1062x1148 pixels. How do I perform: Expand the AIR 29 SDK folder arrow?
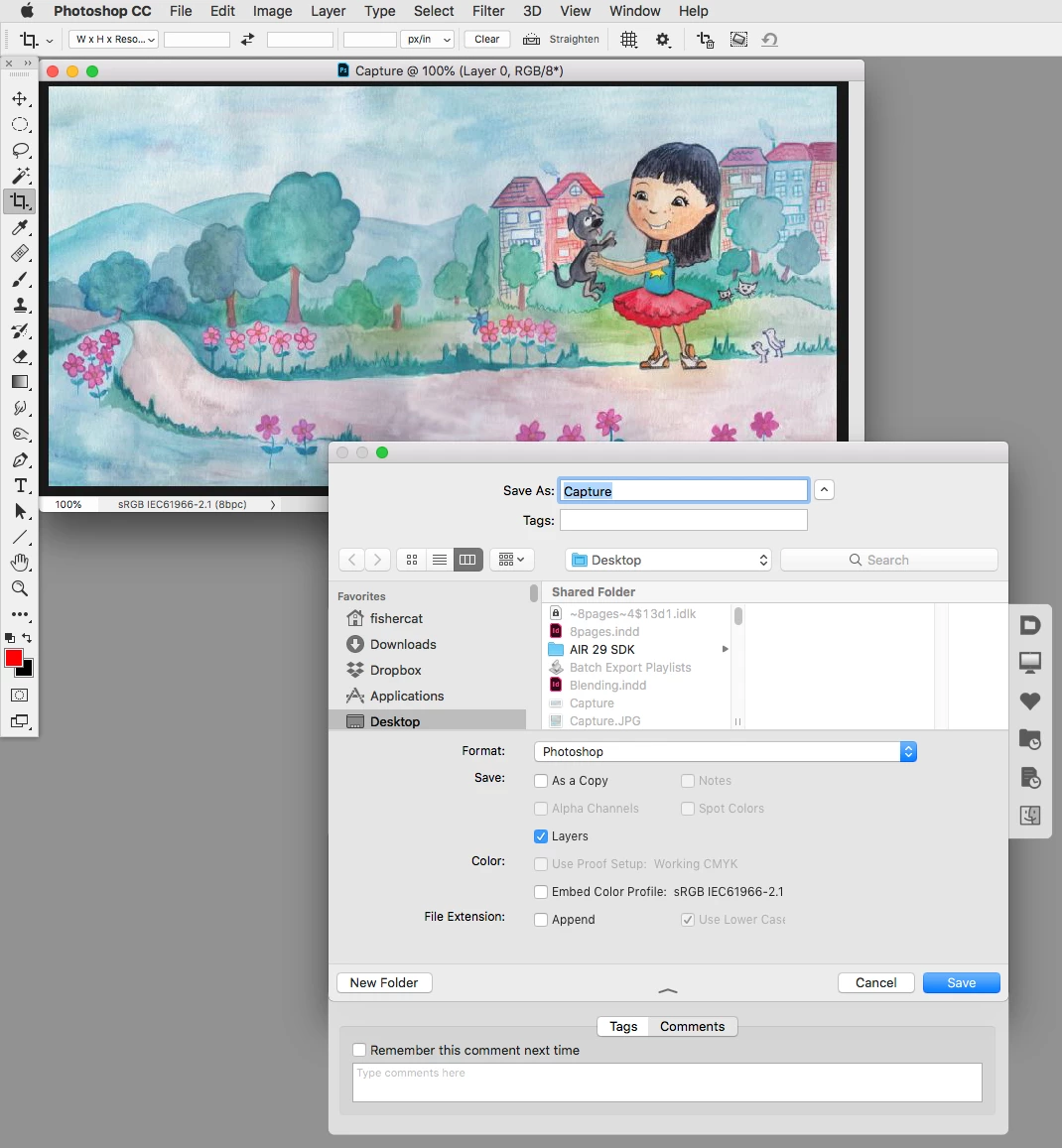pyautogui.click(x=726, y=650)
